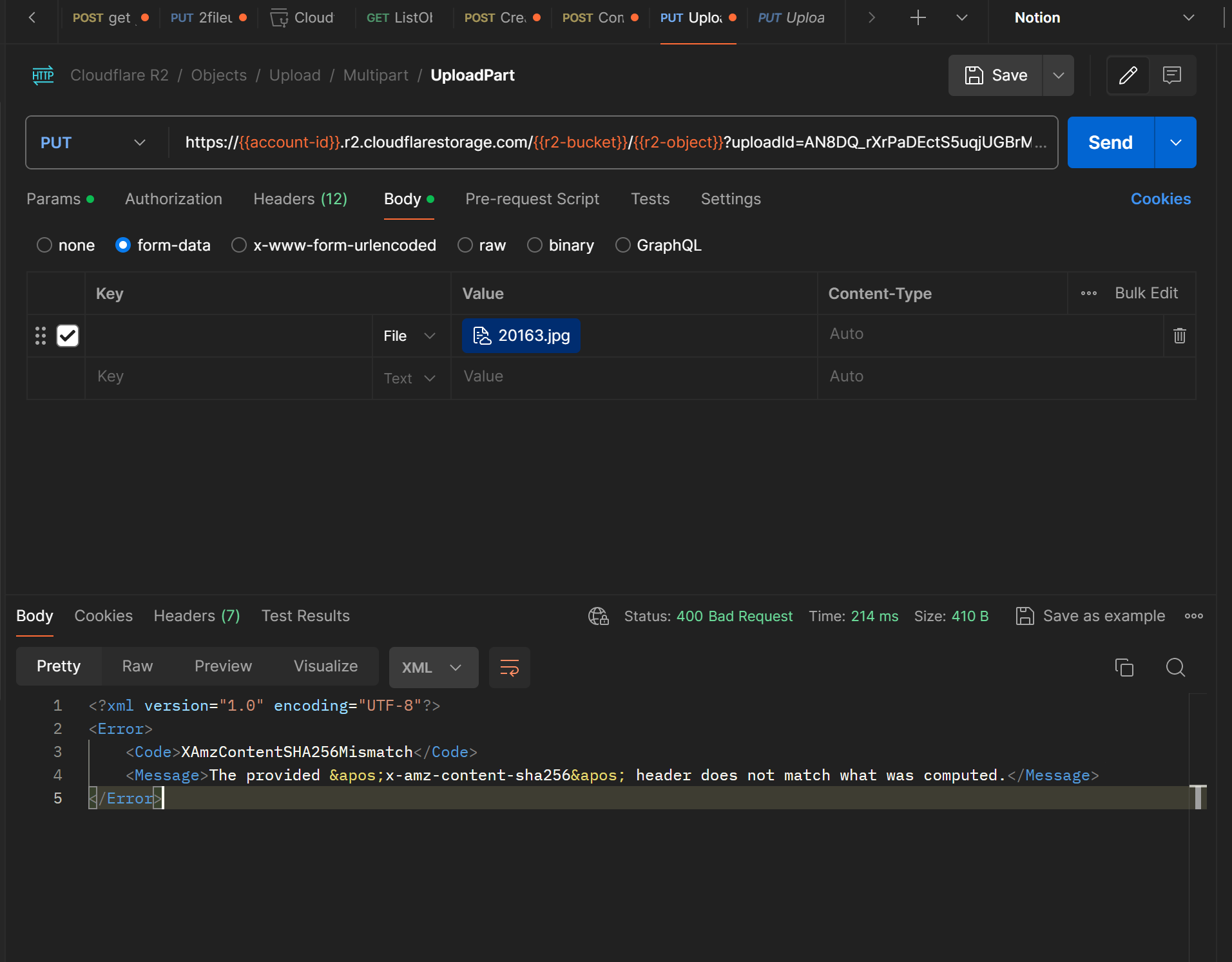Click the network globe icon near Status

pyautogui.click(x=598, y=617)
